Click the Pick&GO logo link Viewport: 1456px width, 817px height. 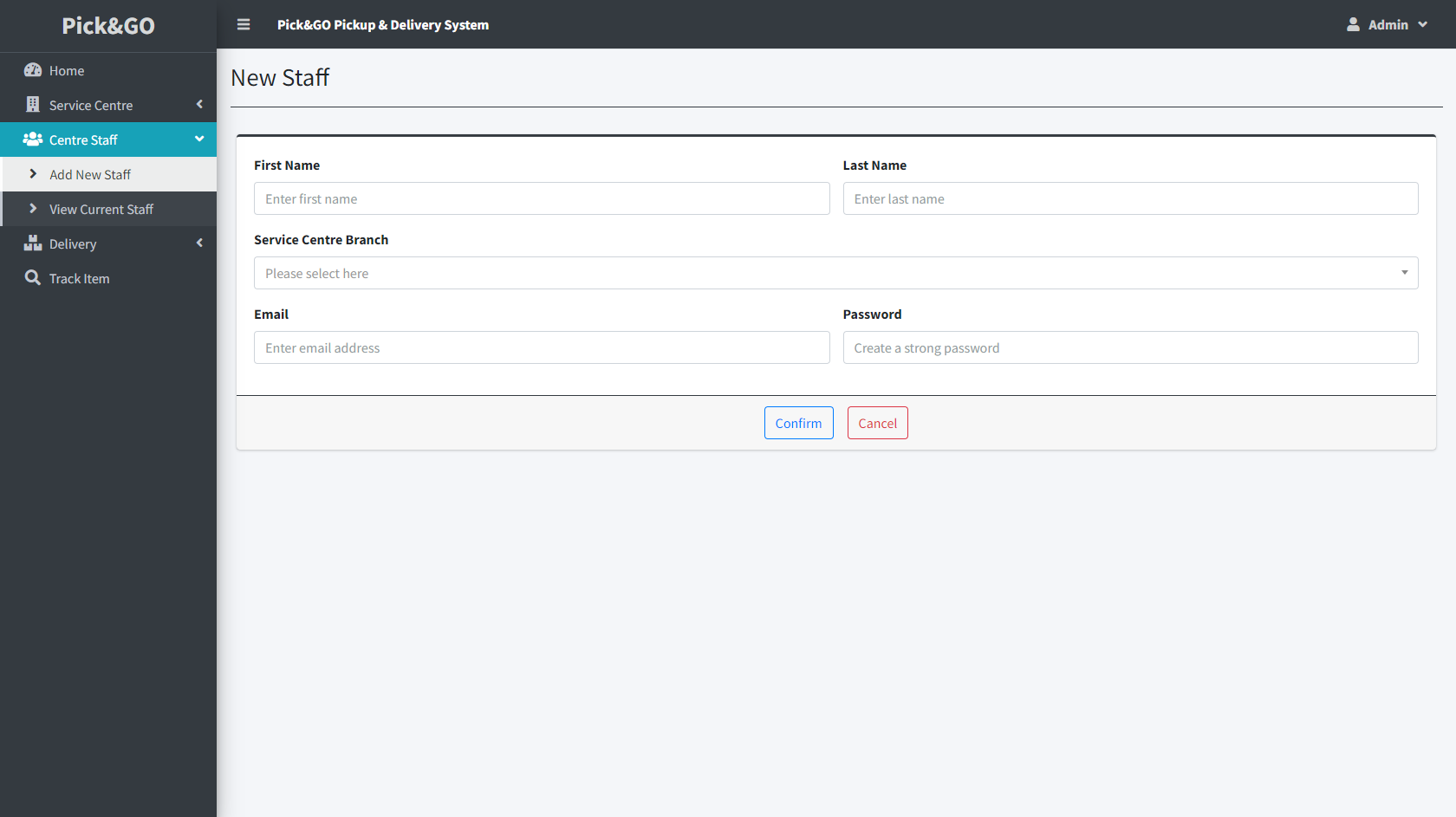(x=108, y=26)
